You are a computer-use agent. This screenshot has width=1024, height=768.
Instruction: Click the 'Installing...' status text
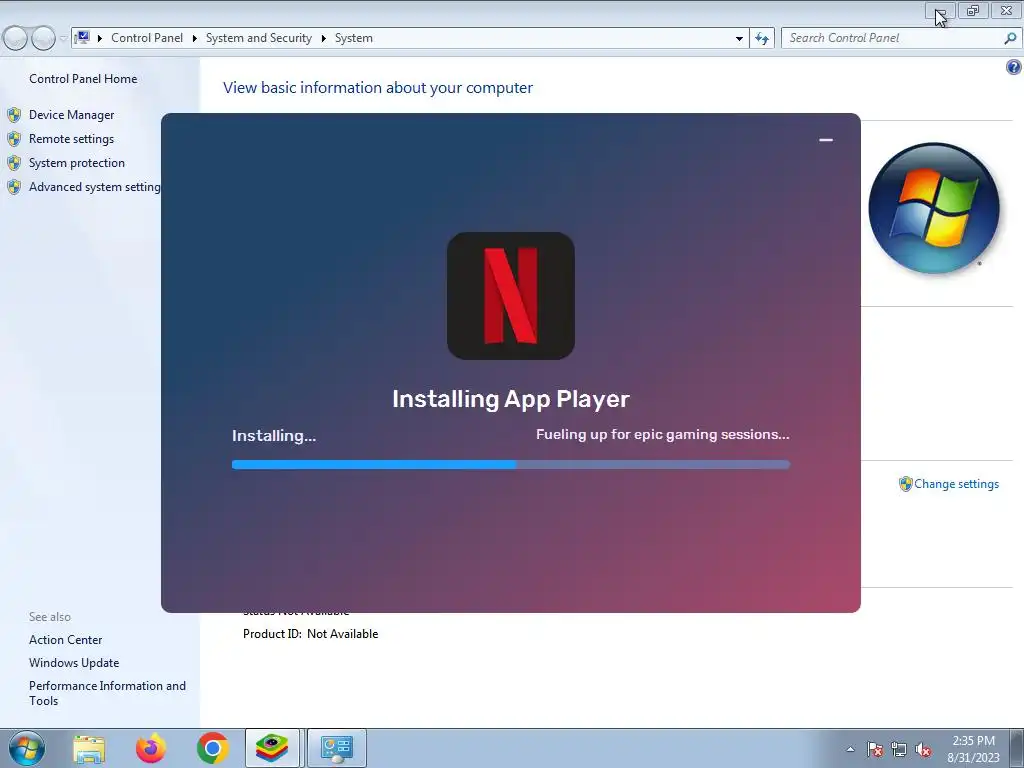(x=274, y=436)
